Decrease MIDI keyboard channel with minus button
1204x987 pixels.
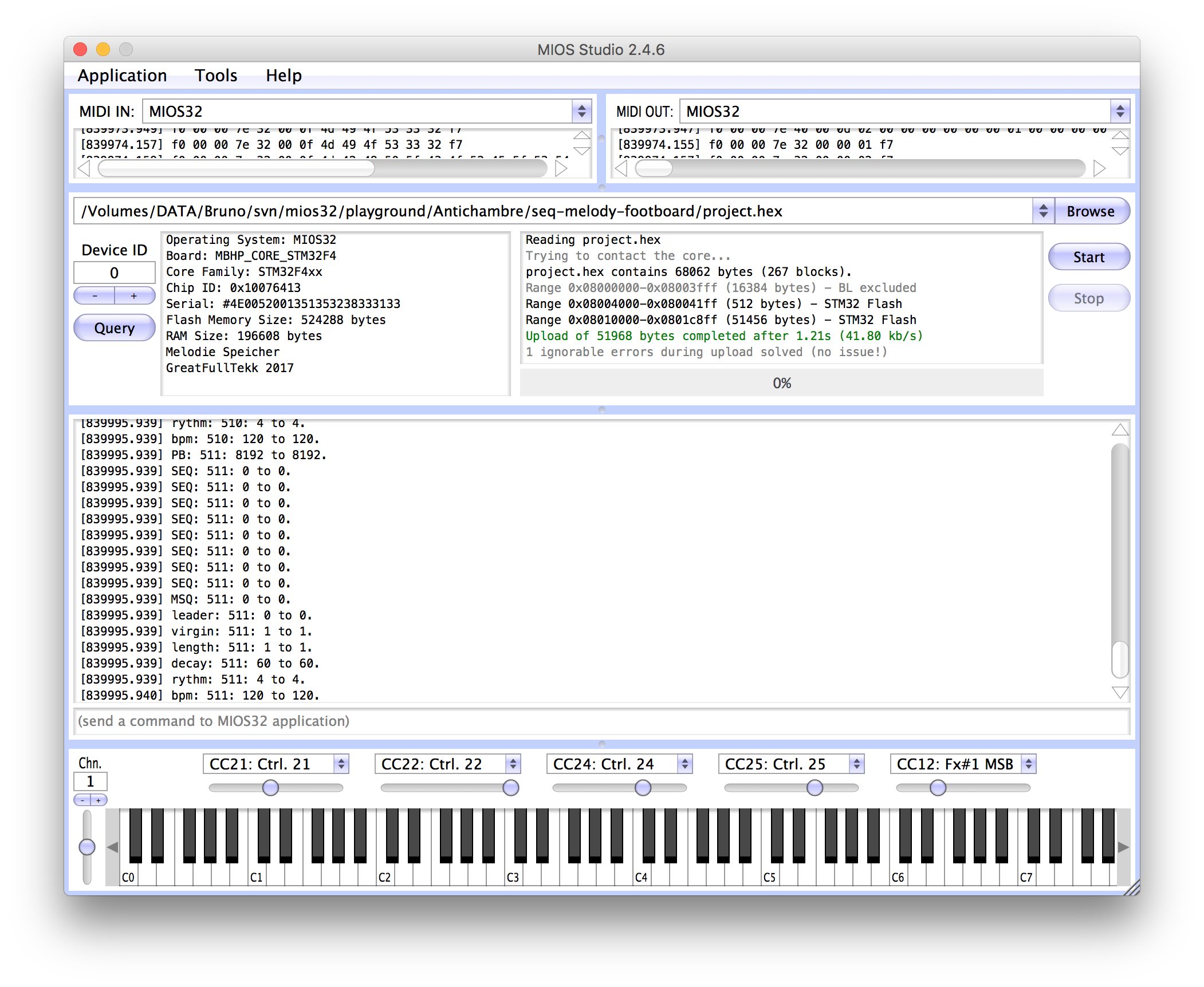(x=82, y=800)
